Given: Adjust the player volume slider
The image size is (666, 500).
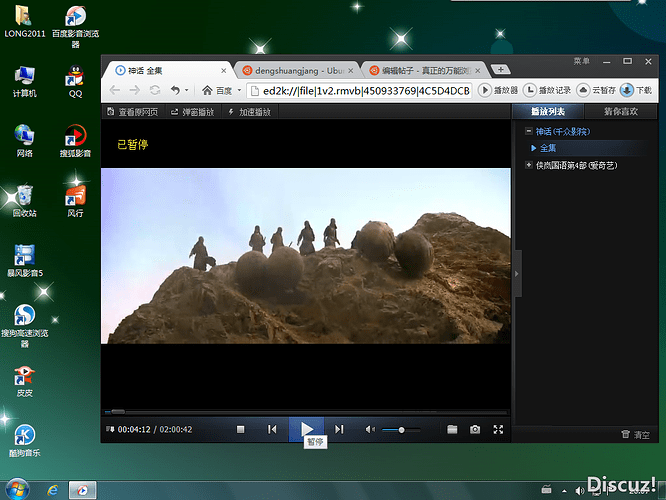Looking at the screenshot, I should coord(401,430).
